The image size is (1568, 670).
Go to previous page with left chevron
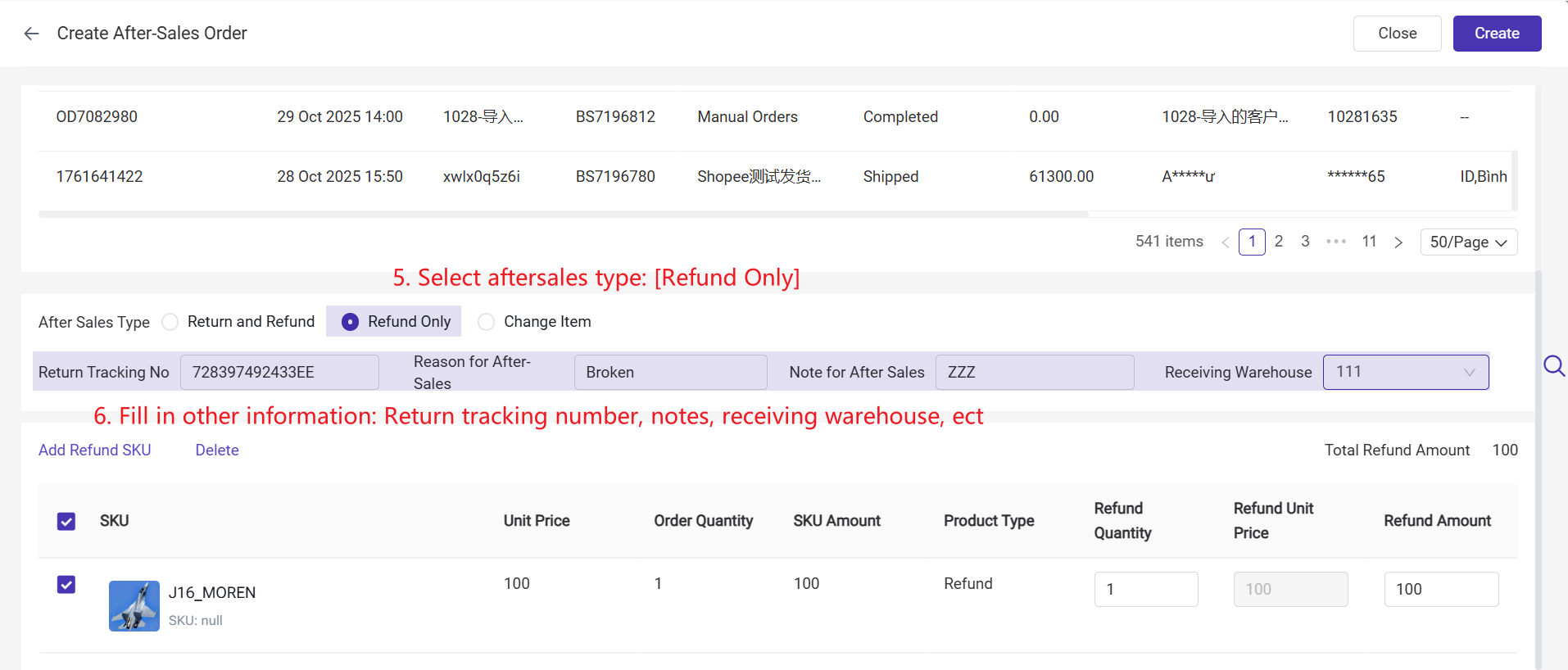pos(1225,242)
